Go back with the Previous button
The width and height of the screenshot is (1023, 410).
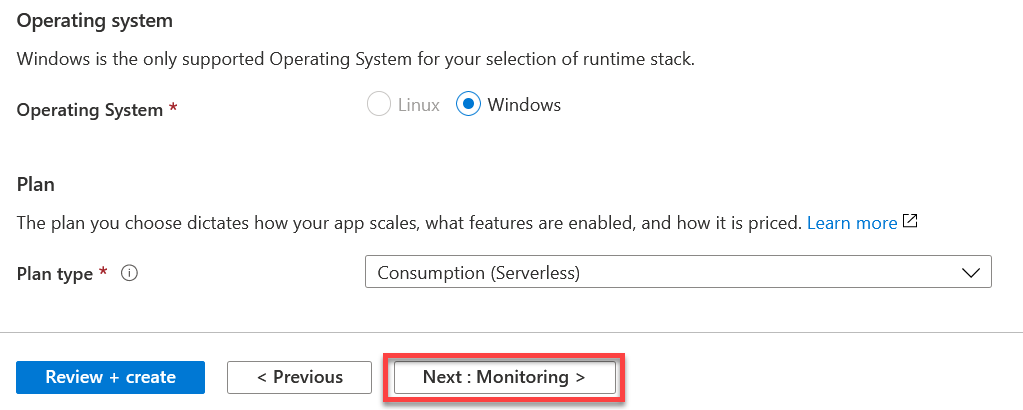pyautogui.click(x=299, y=377)
